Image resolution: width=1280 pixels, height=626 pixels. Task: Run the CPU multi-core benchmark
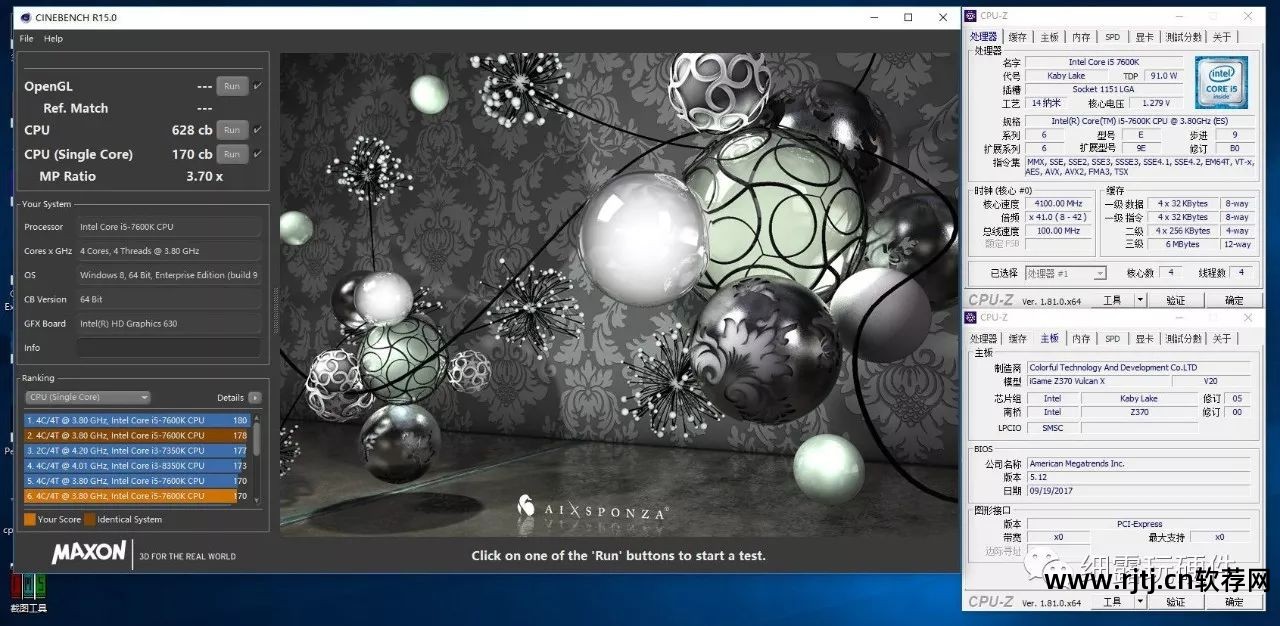click(232, 130)
